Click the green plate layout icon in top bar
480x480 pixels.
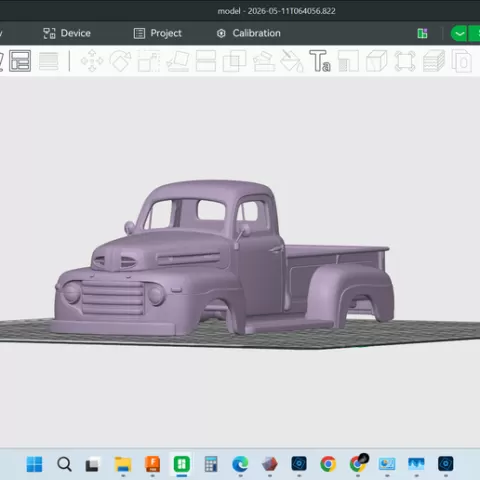(x=422, y=33)
